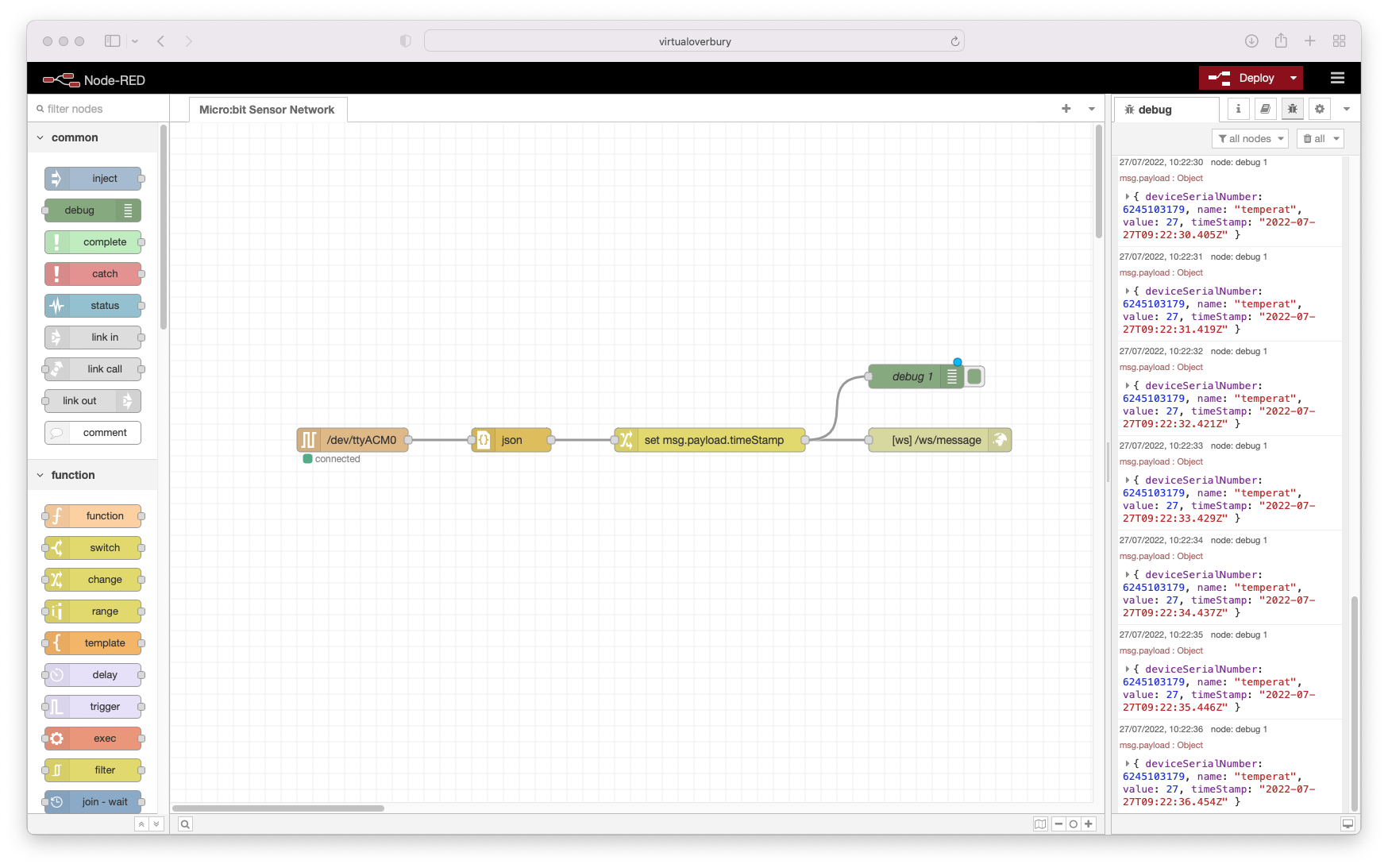Select the join - wait palette node
Viewport: 1388px width, 868px height.
click(x=93, y=802)
